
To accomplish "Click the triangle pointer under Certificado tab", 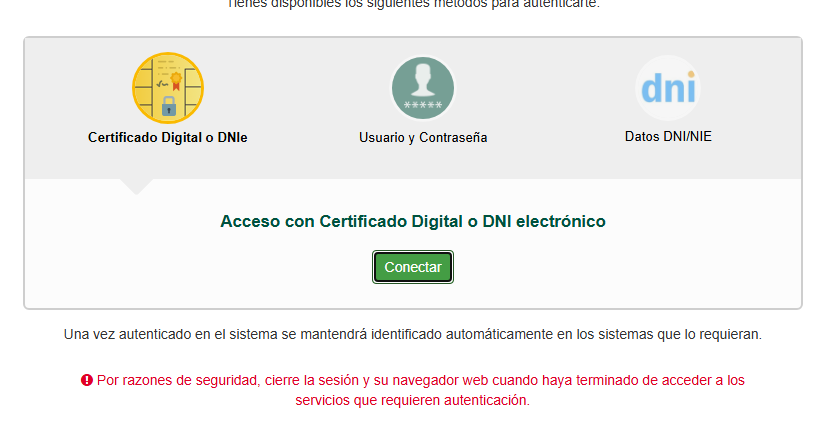I will 135,186.
